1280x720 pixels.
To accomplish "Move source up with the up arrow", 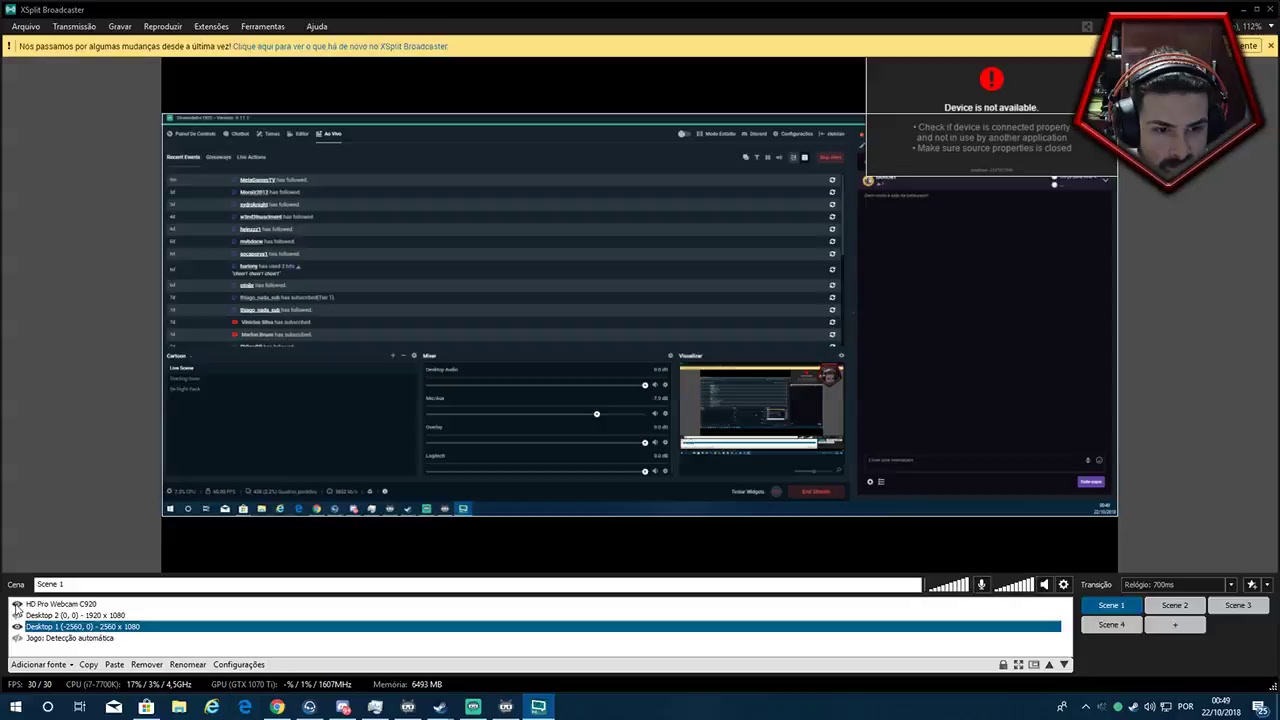I will click(x=1049, y=665).
